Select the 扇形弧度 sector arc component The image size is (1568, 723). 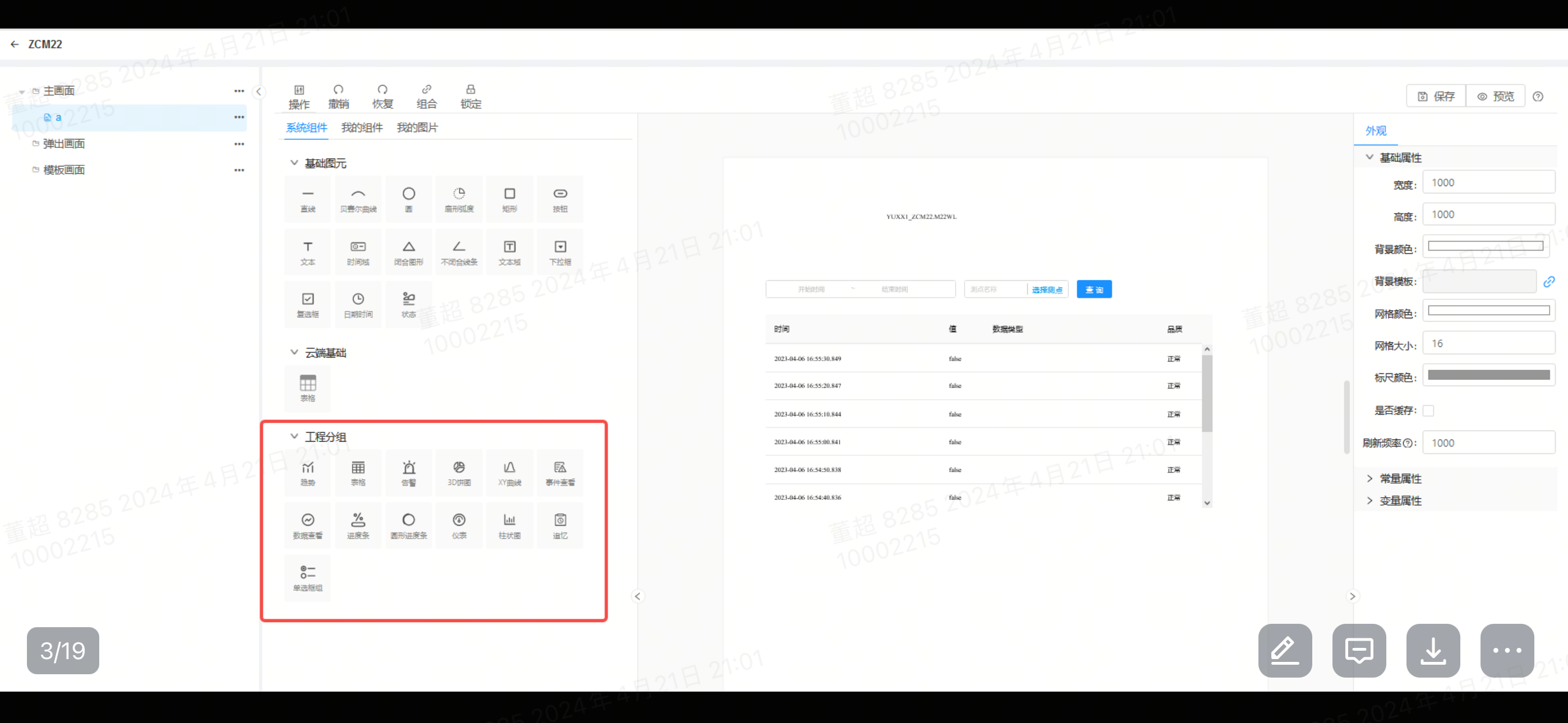[459, 199]
